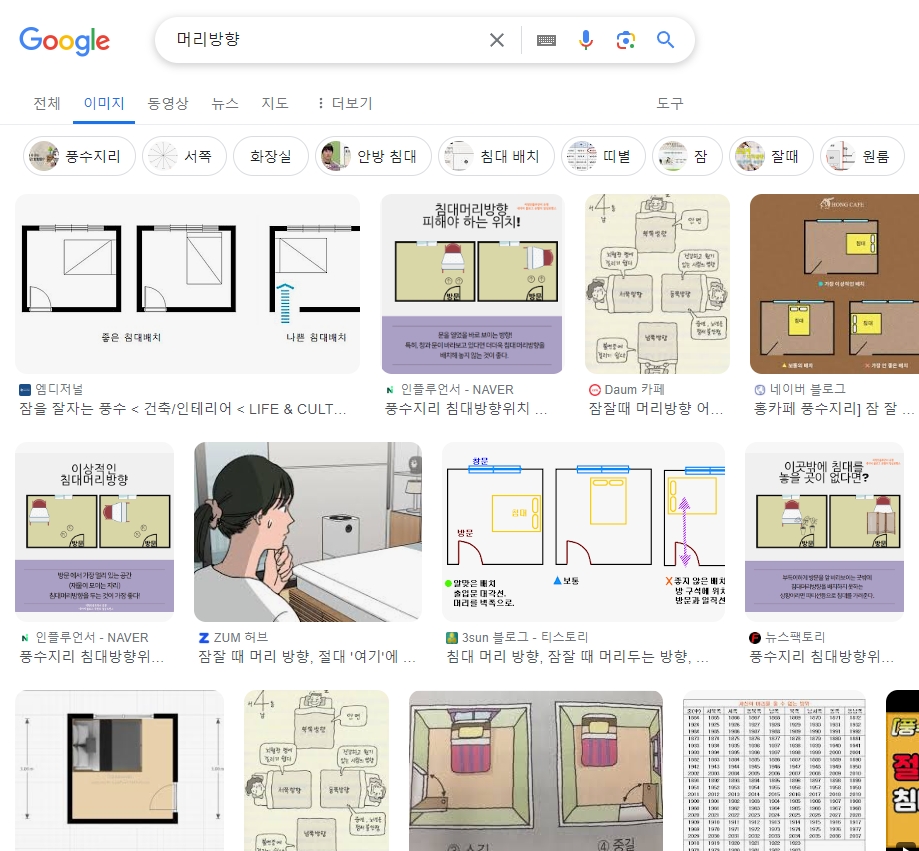Screen dimensions: 919x851
Task: Toggle the 침대 배치 filter chip
Action: coord(496,156)
